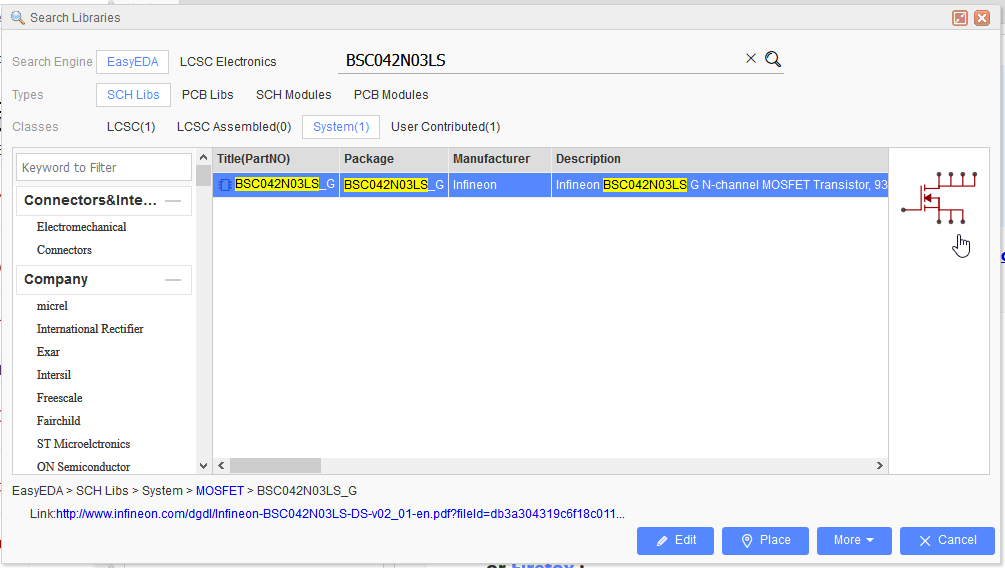The height and width of the screenshot is (568, 1005).
Task: Switch search engine to LCSC Electronics
Action: [x=228, y=62]
